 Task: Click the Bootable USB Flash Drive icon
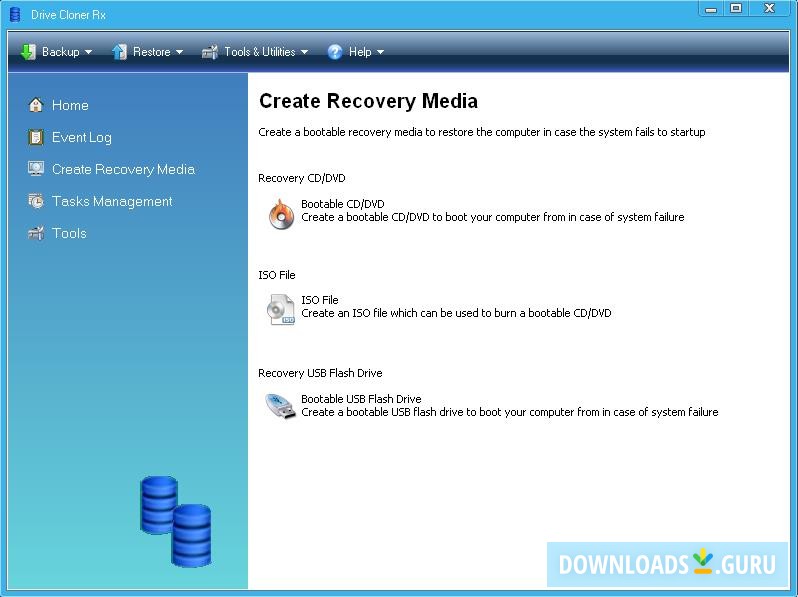[x=280, y=406]
